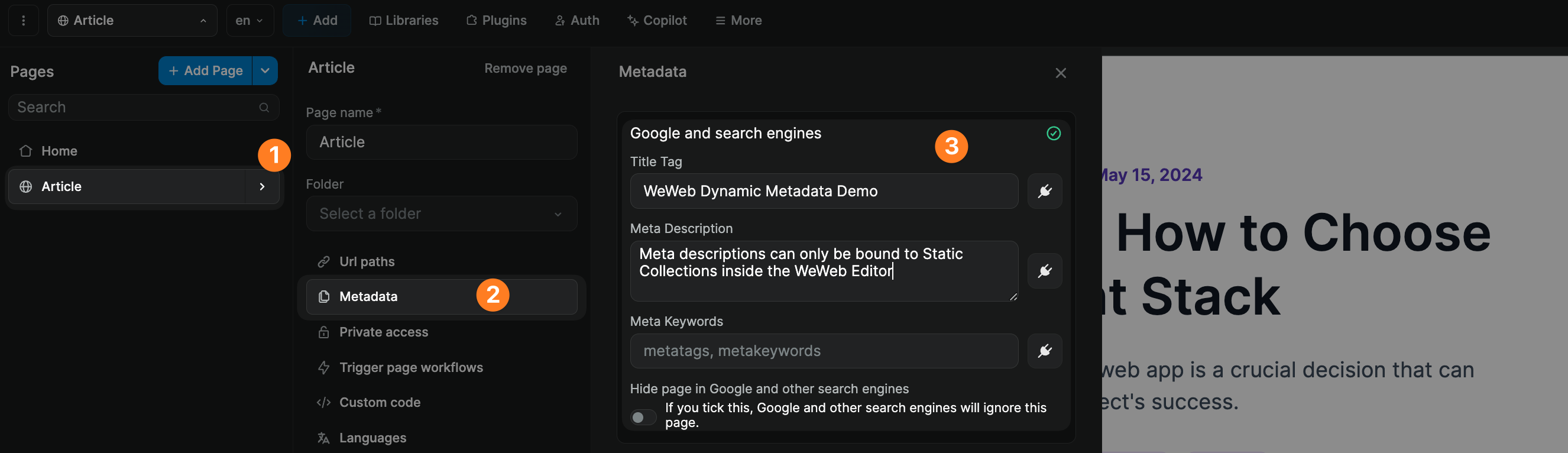Viewport: 1568px width, 453px height.
Task: Click the translate icon beside Languages
Action: tap(324, 438)
